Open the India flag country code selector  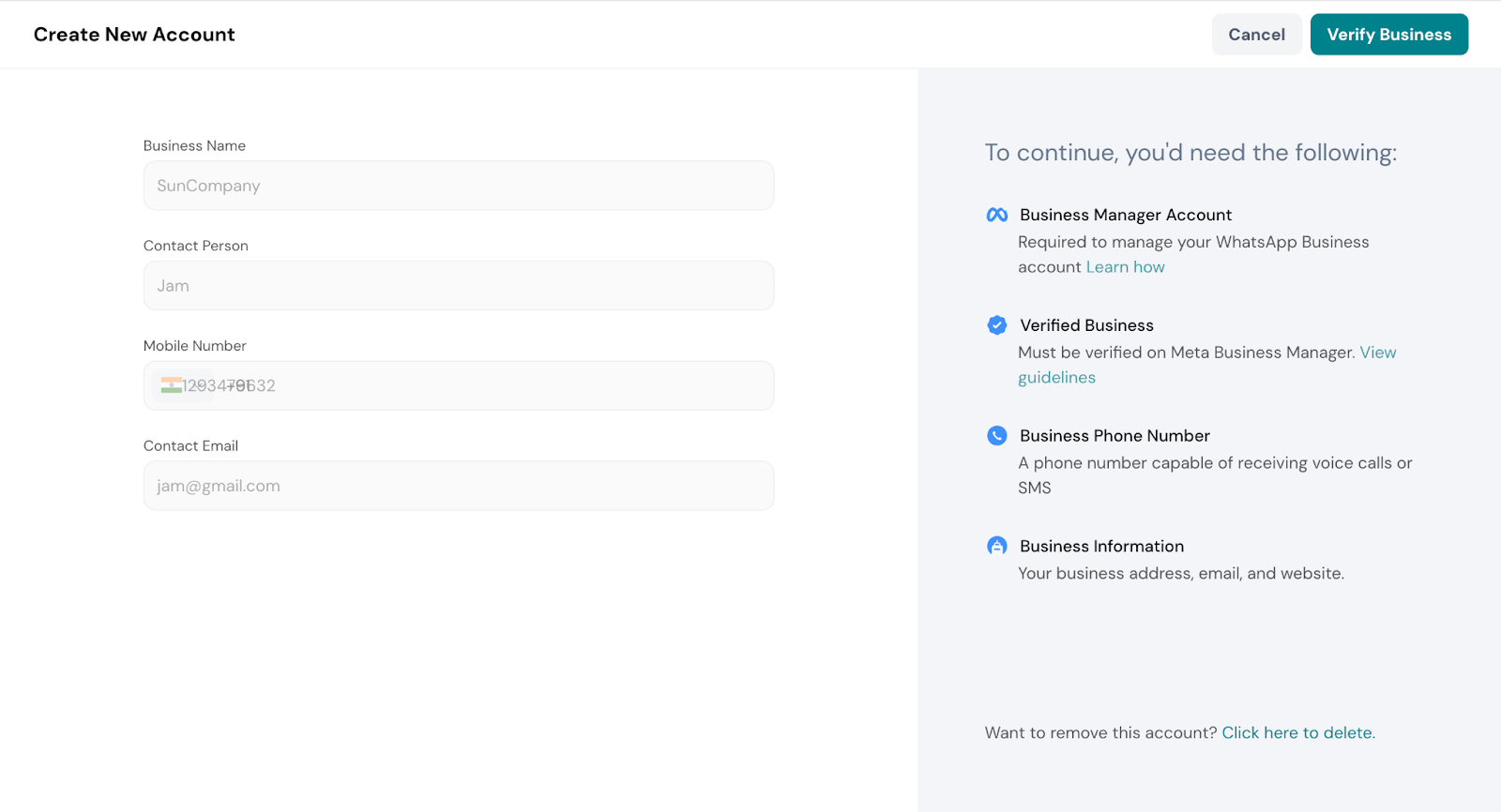coord(171,385)
